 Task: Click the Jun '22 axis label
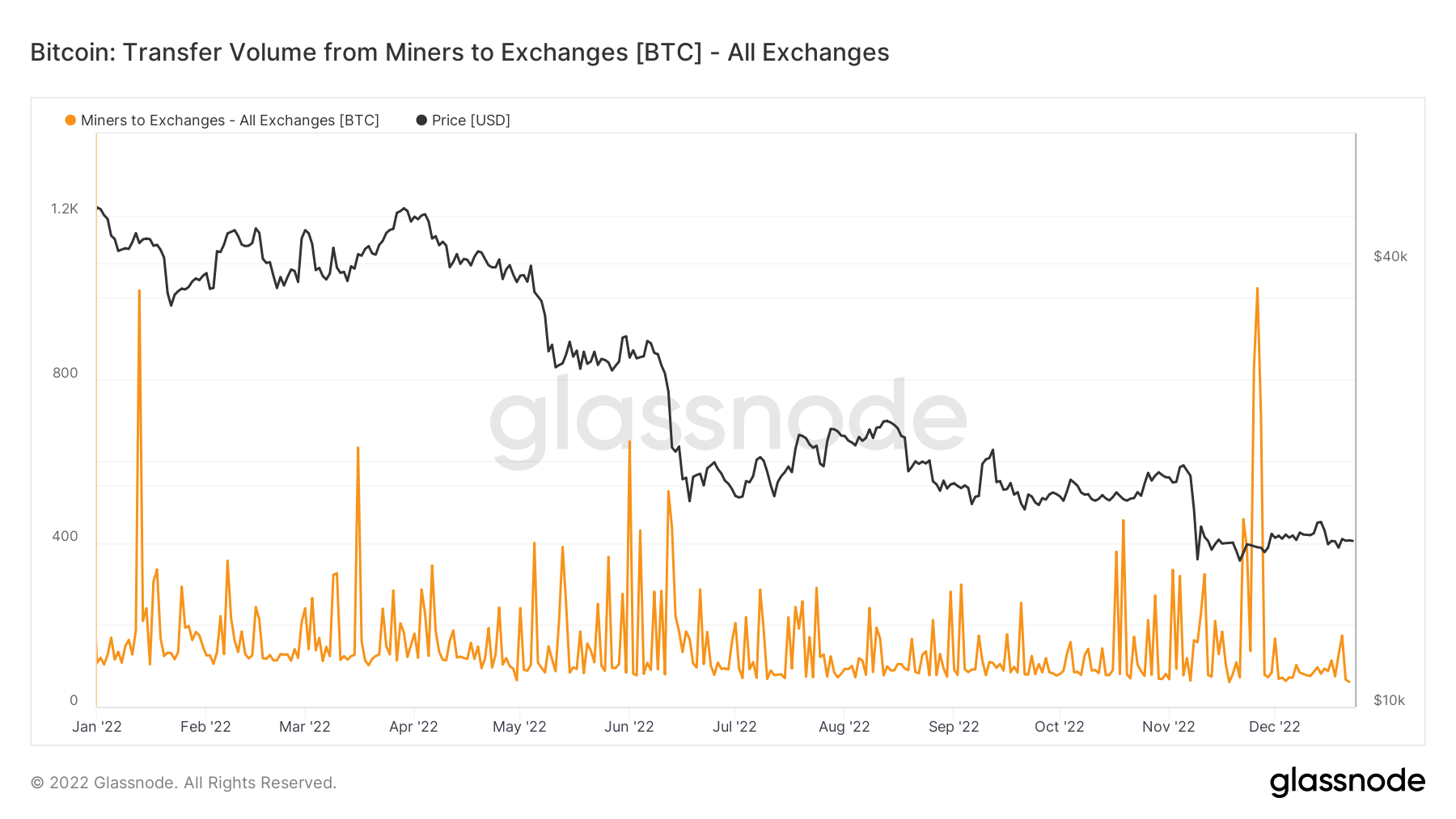(629, 727)
